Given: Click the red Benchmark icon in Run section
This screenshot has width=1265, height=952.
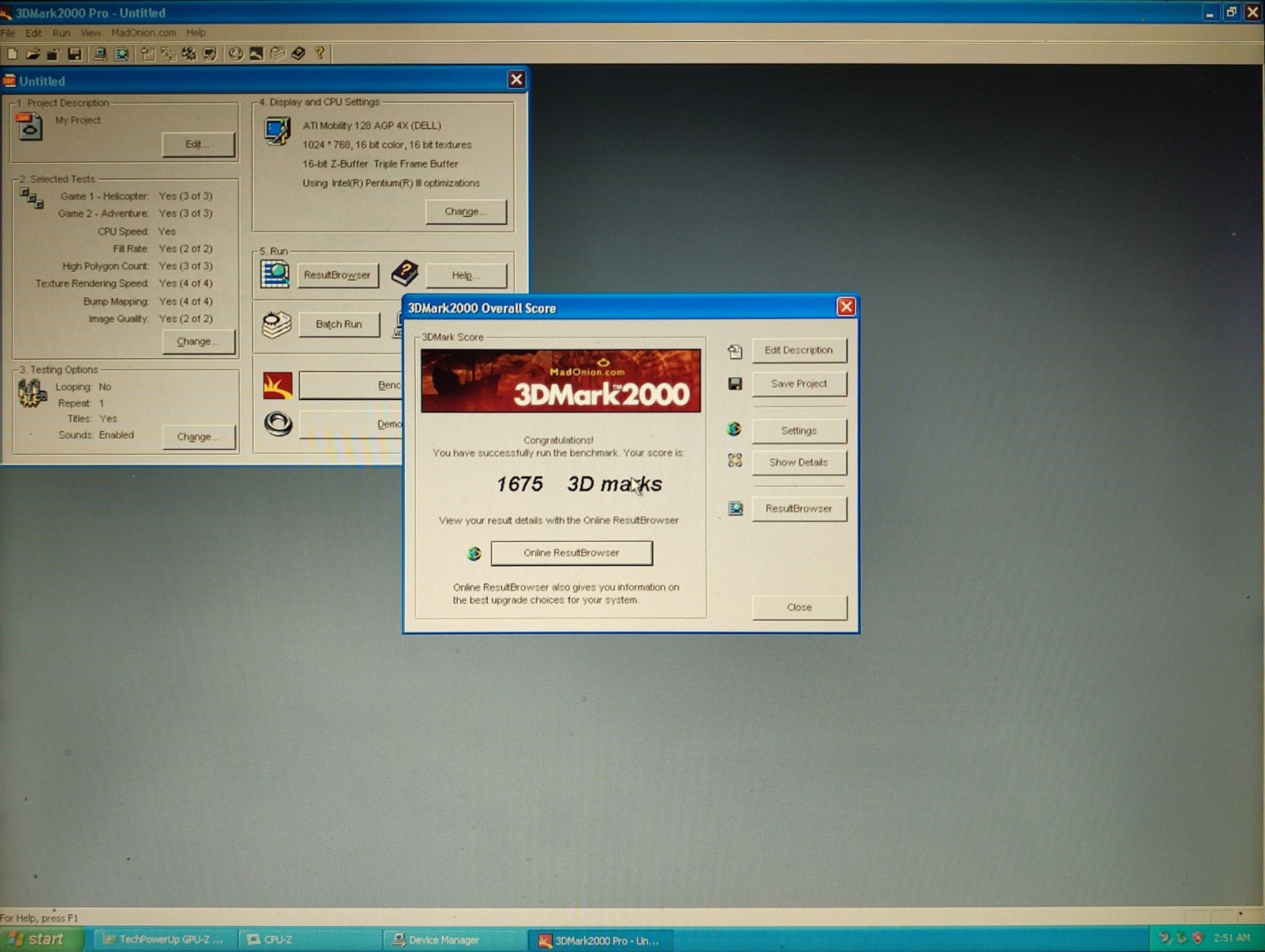Looking at the screenshot, I should pyautogui.click(x=278, y=386).
